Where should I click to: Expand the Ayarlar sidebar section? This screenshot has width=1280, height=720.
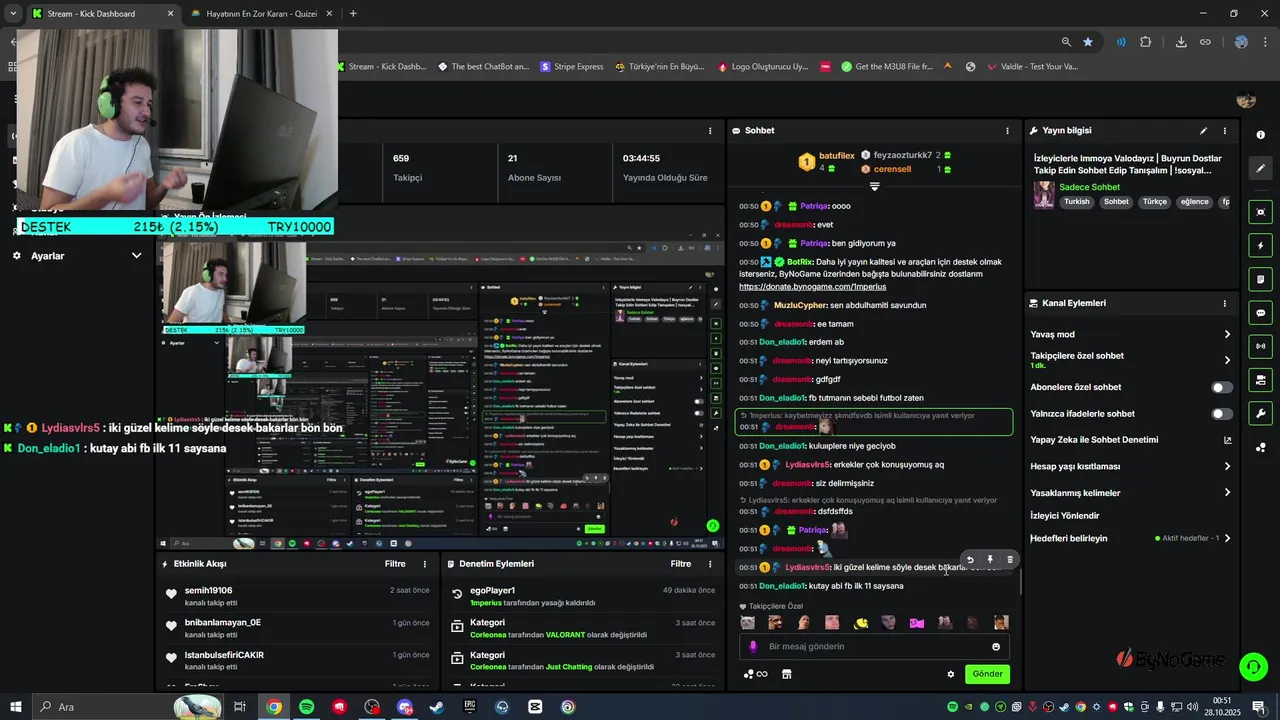pos(78,256)
